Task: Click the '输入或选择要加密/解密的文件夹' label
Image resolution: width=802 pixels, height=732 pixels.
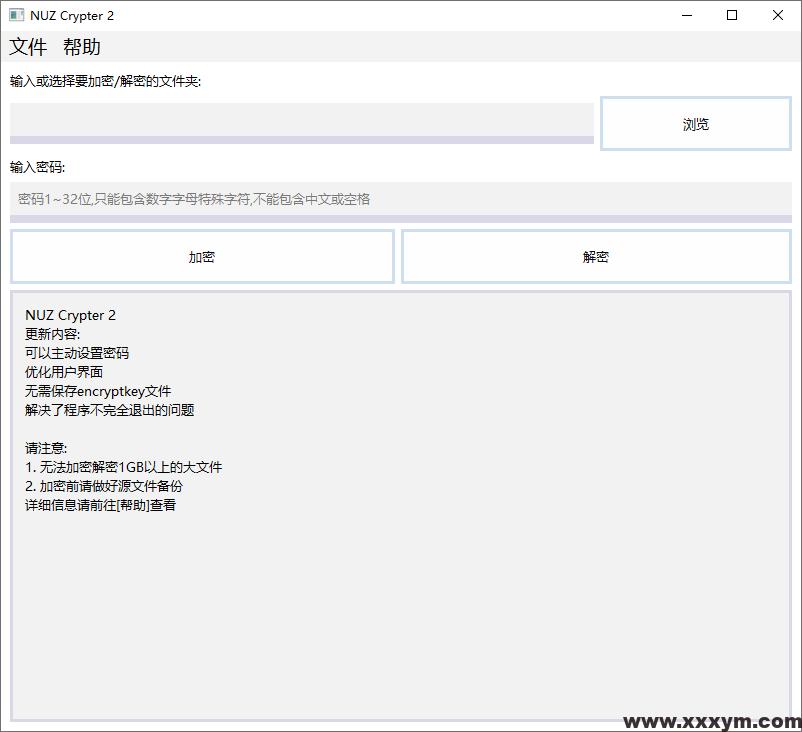Action: pos(105,82)
